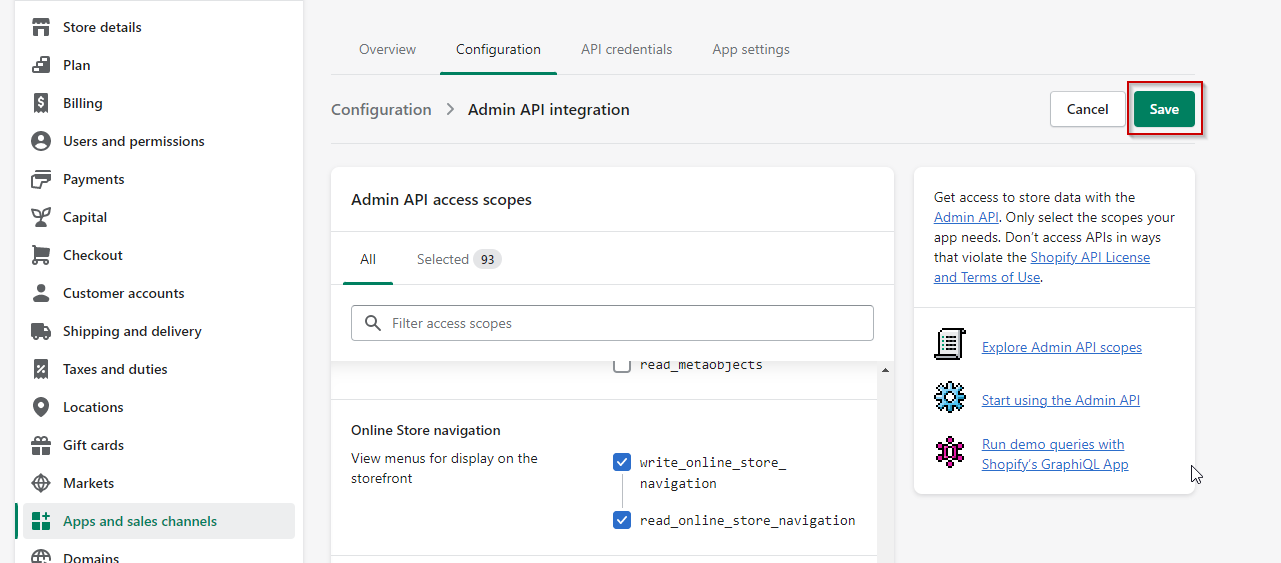The width and height of the screenshot is (1281, 563).
Task: Click the Locations pin icon
Action: (41, 407)
